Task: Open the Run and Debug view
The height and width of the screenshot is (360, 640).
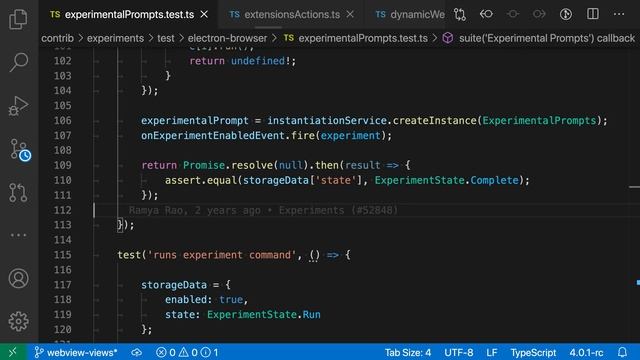Action: pos(18,106)
